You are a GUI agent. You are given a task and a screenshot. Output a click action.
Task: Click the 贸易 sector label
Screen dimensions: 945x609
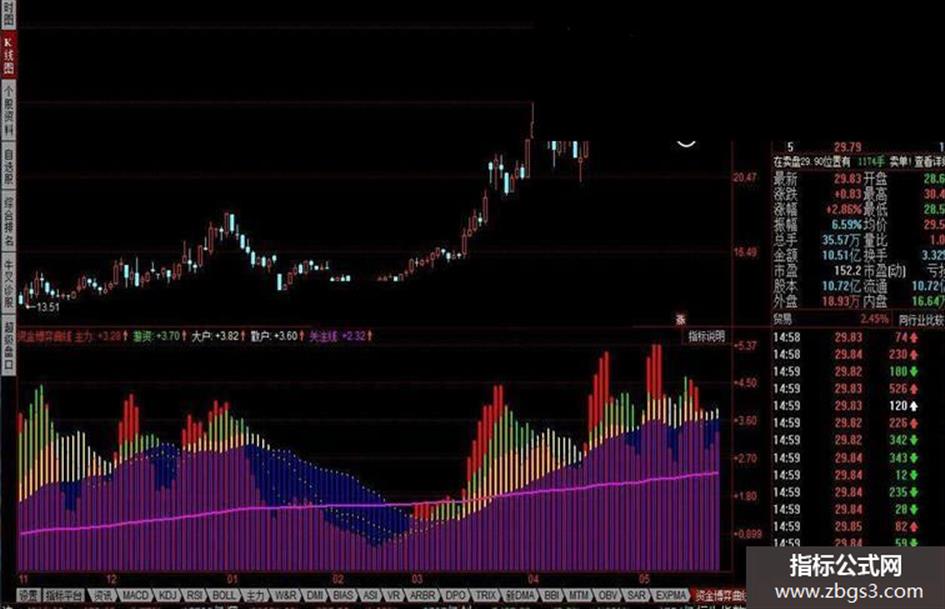pyautogui.click(x=783, y=320)
